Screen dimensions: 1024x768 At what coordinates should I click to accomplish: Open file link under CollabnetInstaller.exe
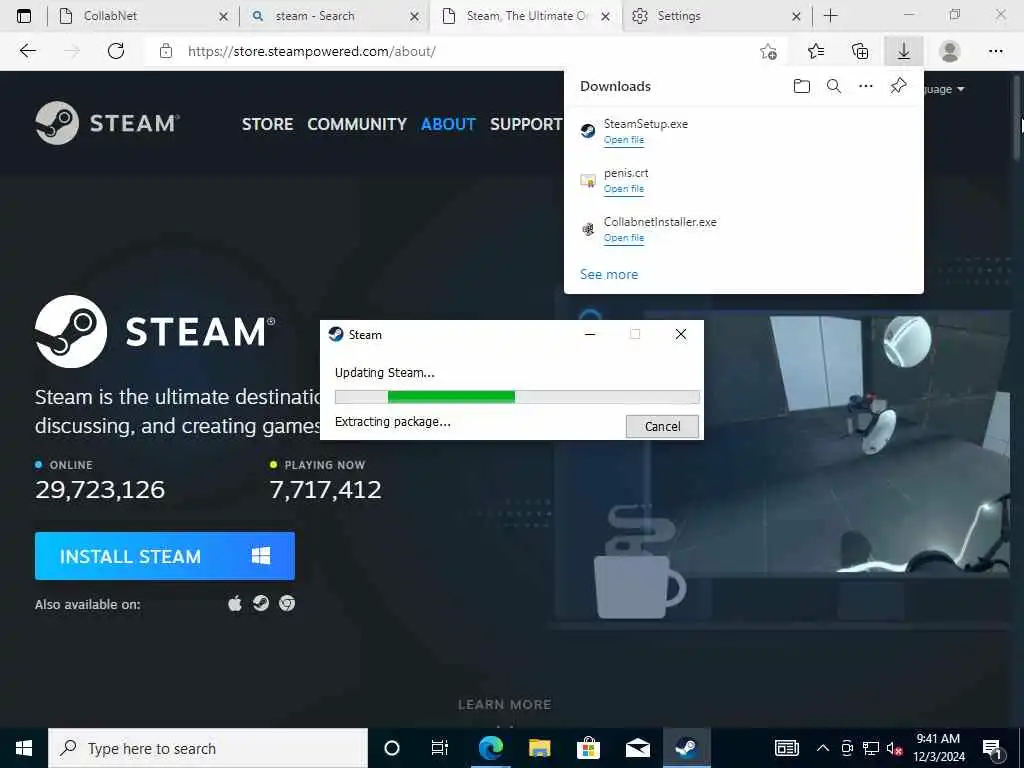(x=624, y=238)
